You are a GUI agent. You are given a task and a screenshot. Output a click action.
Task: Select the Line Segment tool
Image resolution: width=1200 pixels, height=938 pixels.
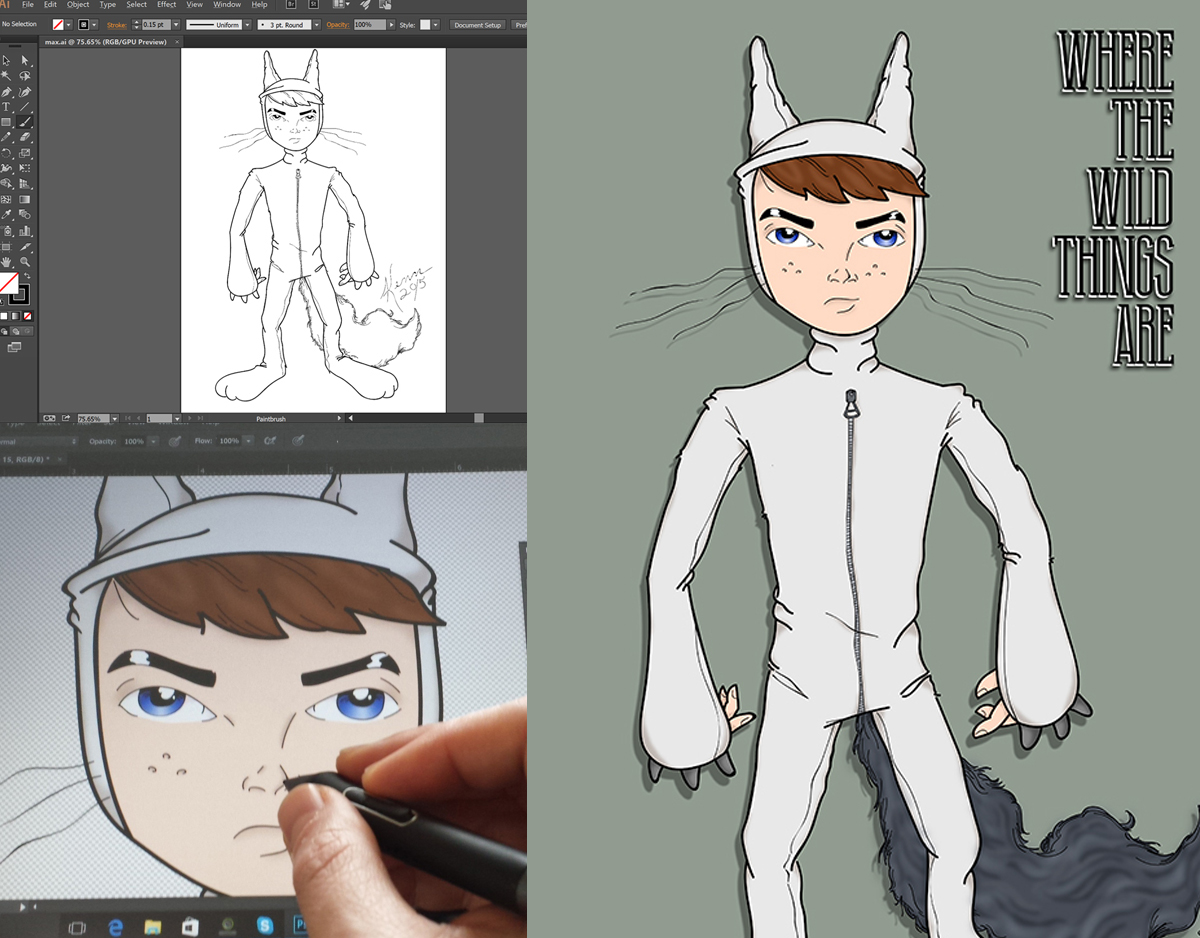(x=25, y=106)
